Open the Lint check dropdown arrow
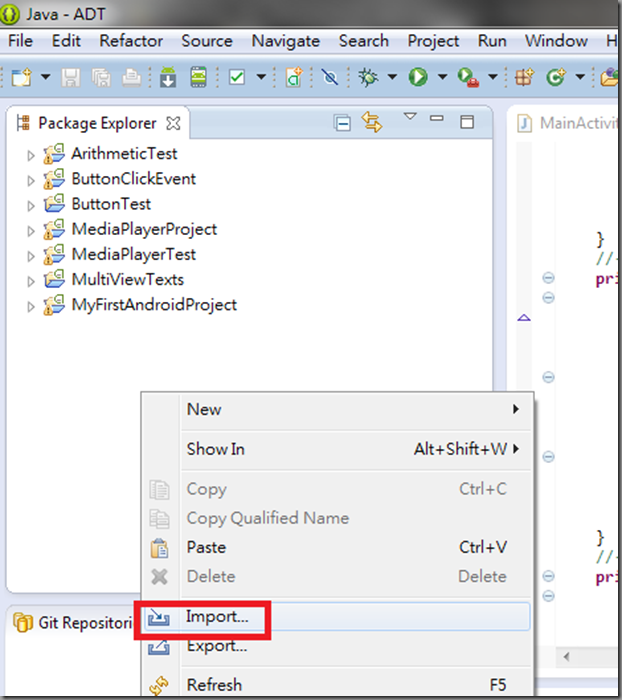The width and height of the screenshot is (622, 700). [x=261, y=77]
